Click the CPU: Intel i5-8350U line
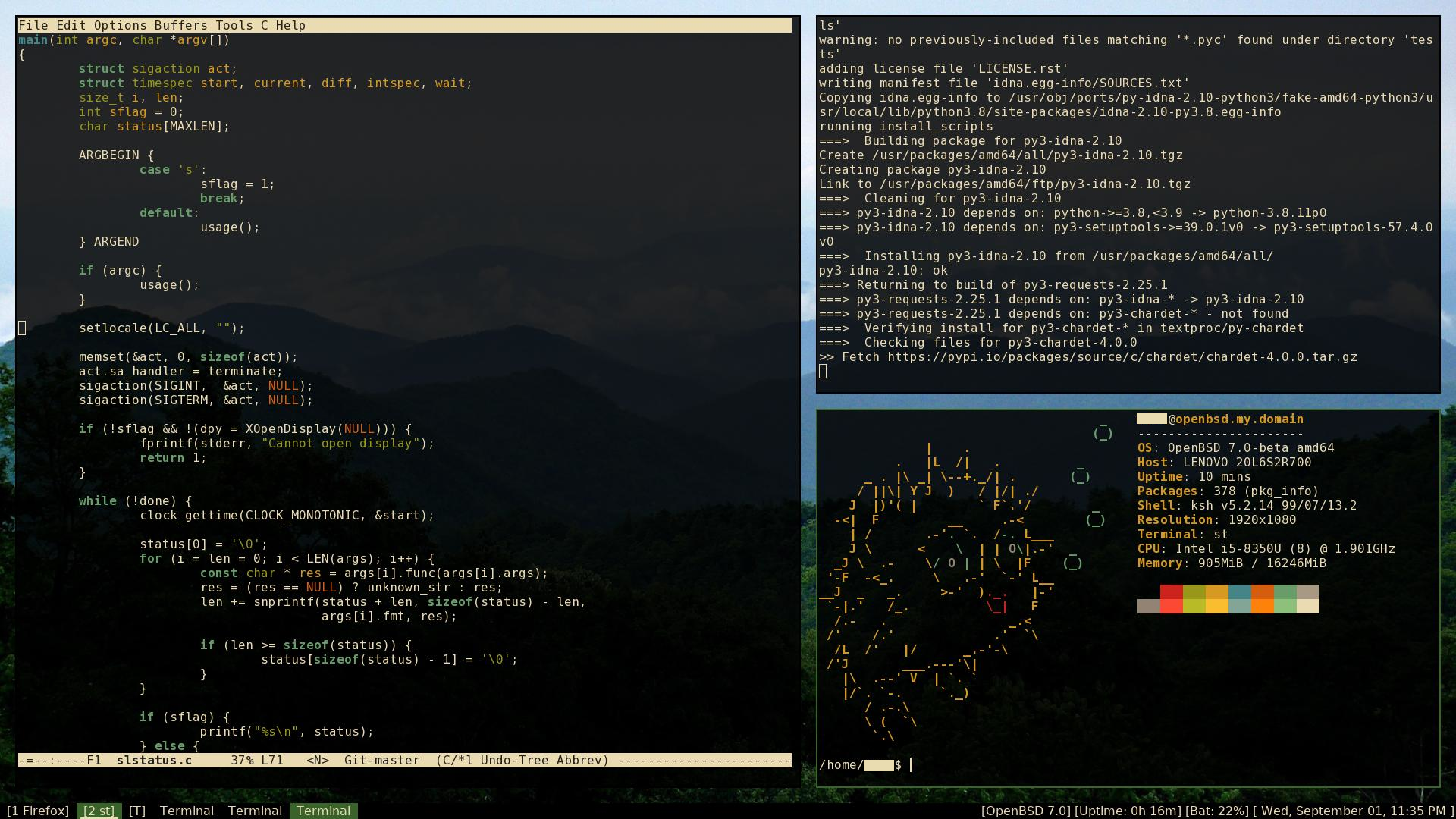 pos(1266,548)
